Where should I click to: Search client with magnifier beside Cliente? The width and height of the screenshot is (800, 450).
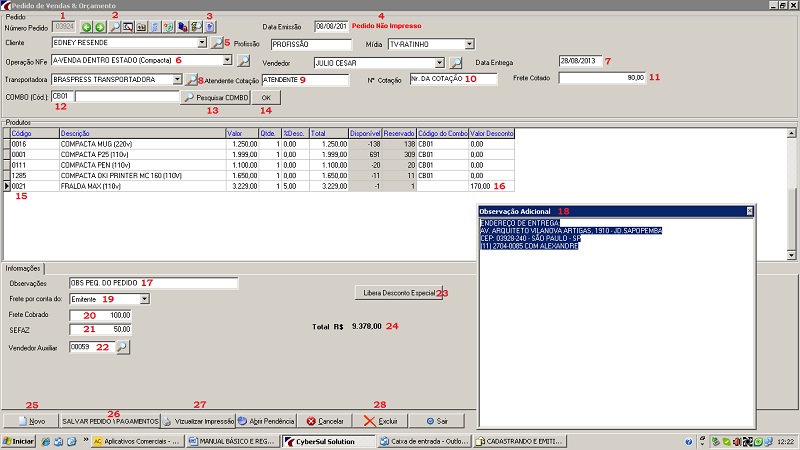tap(217, 43)
